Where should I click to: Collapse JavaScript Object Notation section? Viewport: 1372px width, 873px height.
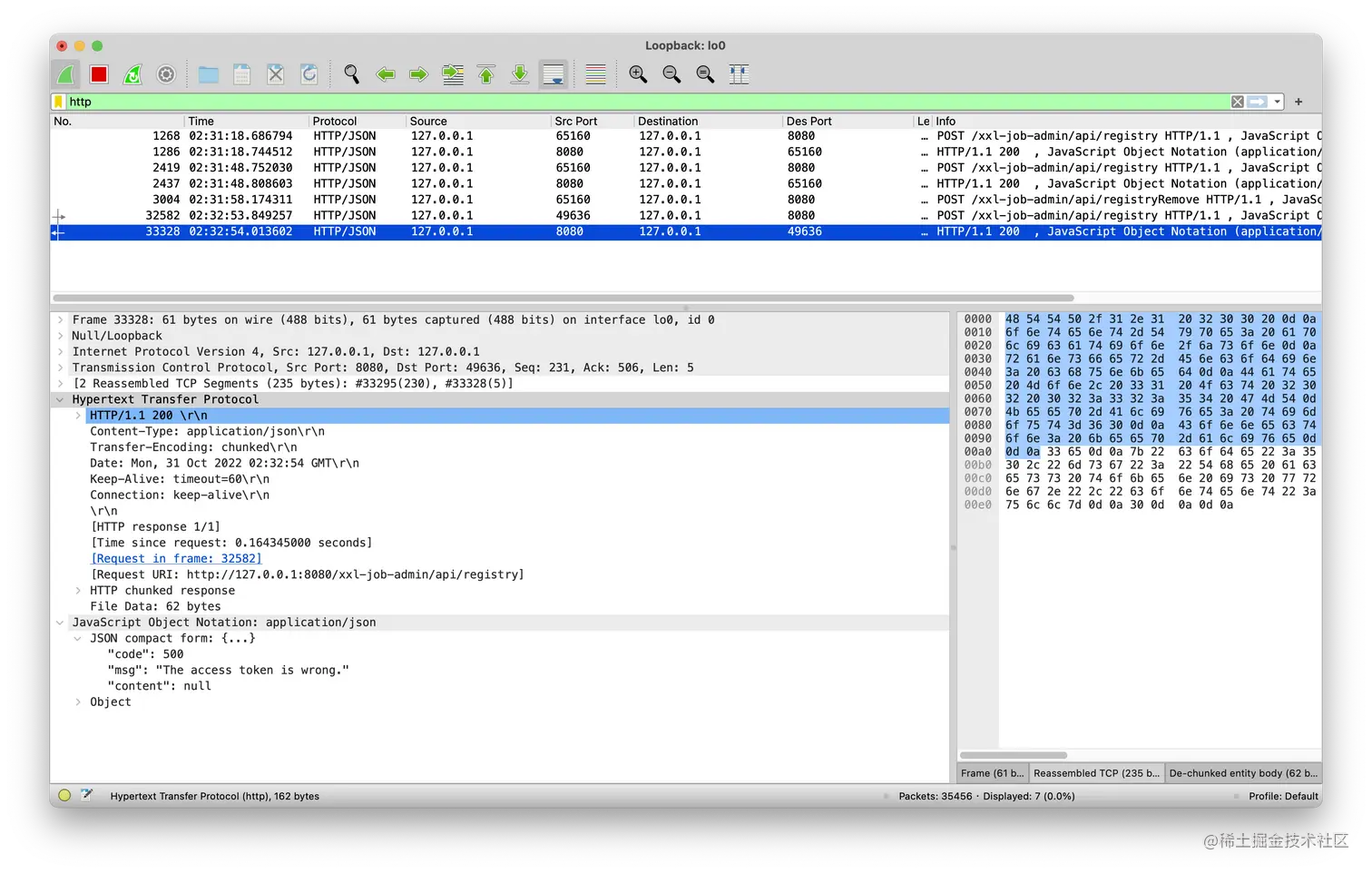[60, 623]
